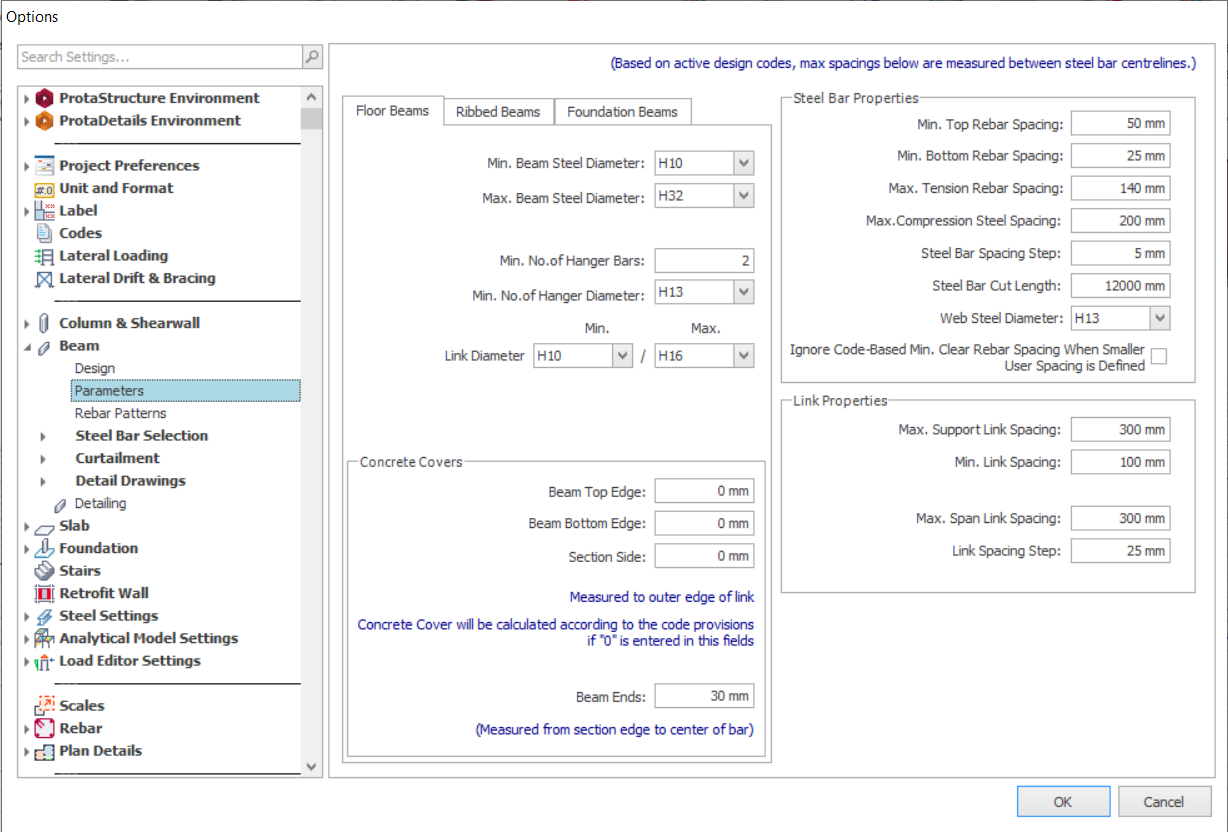The image size is (1228, 832).
Task: Click the Column & Shearwall icon
Action: coord(44,323)
